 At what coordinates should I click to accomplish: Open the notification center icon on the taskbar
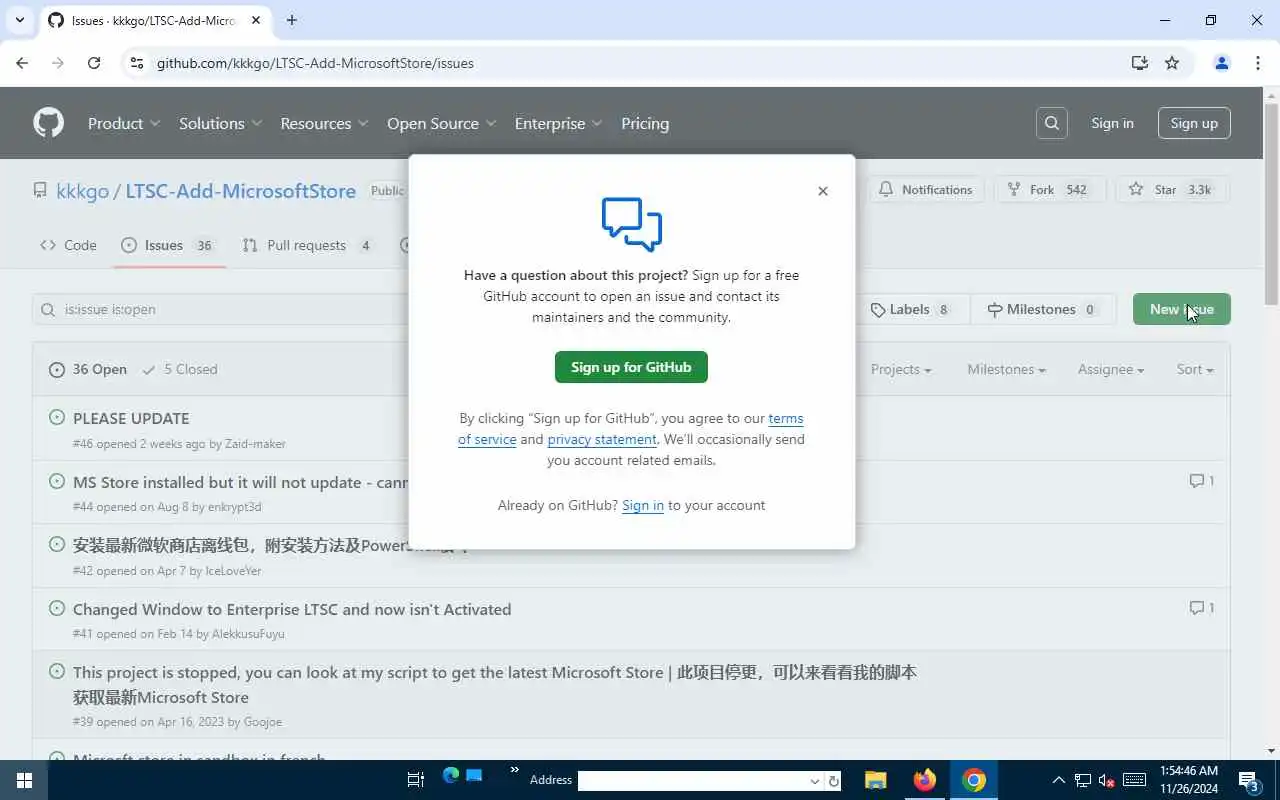coord(1249,780)
